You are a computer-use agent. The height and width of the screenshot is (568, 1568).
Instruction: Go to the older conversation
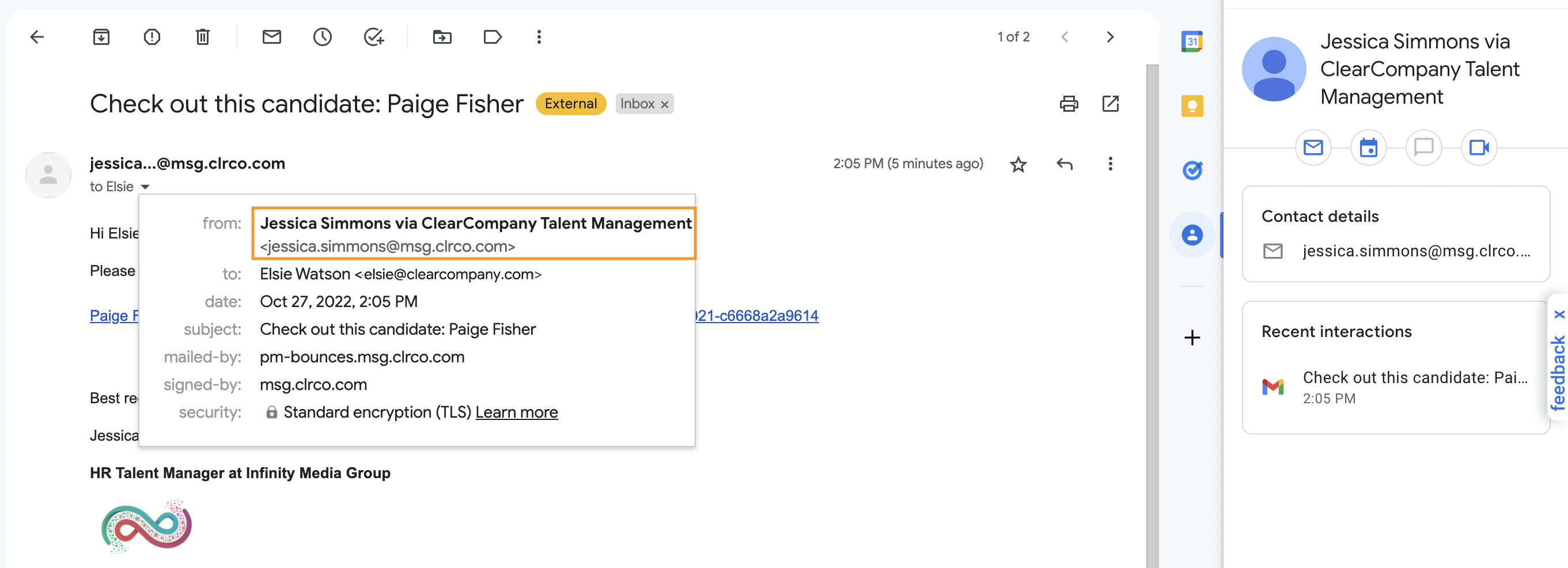click(x=1110, y=37)
